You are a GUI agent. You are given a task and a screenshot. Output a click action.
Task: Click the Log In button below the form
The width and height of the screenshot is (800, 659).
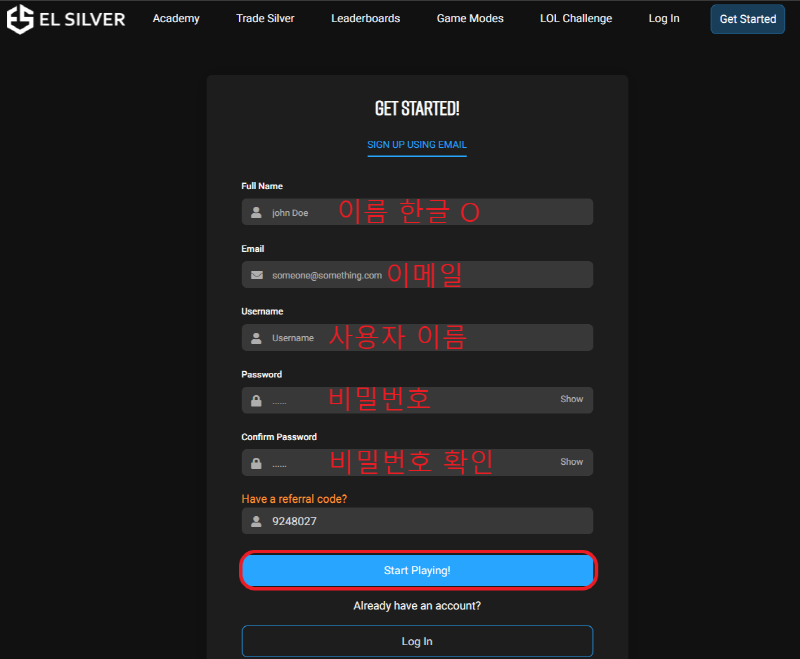(417, 641)
